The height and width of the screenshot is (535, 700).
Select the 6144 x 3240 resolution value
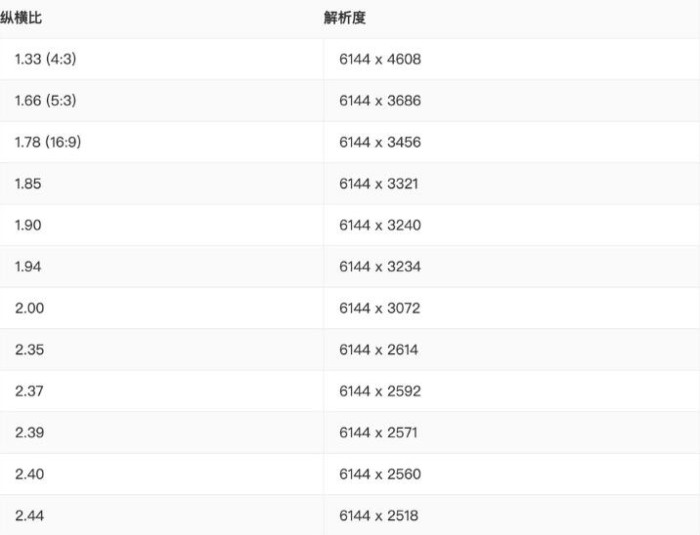click(380, 225)
